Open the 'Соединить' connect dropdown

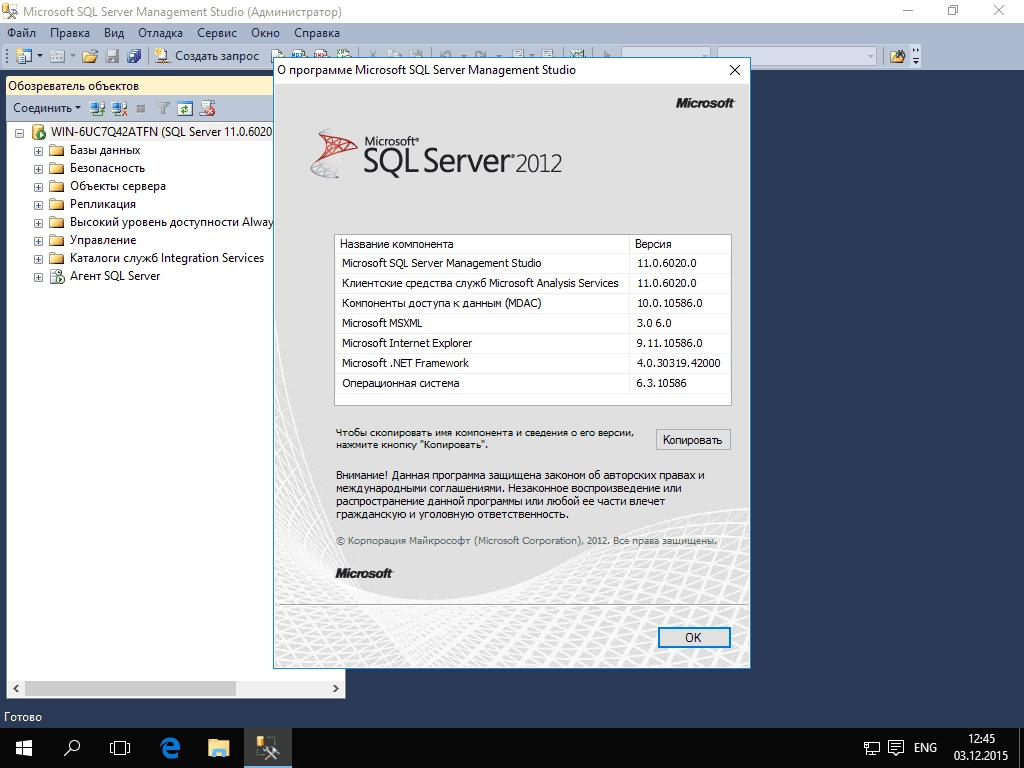(x=47, y=108)
